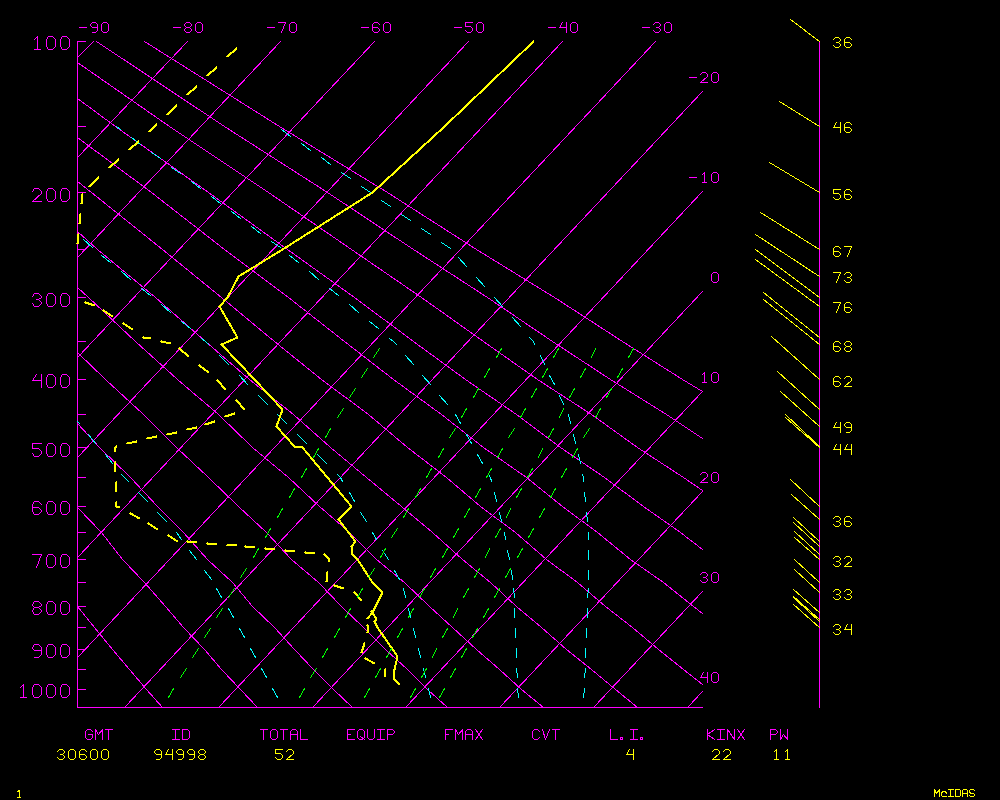
Task: Click the wind speed value 76
Action: point(842,308)
